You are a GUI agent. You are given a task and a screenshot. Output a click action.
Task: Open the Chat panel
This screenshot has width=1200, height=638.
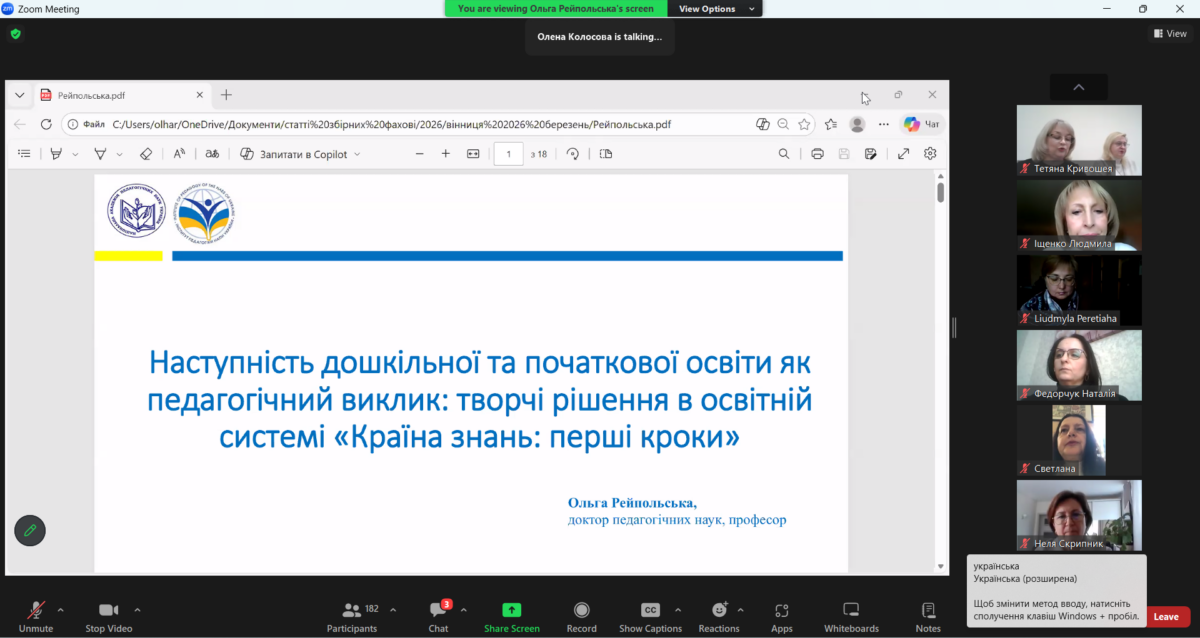[x=438, y=611]
